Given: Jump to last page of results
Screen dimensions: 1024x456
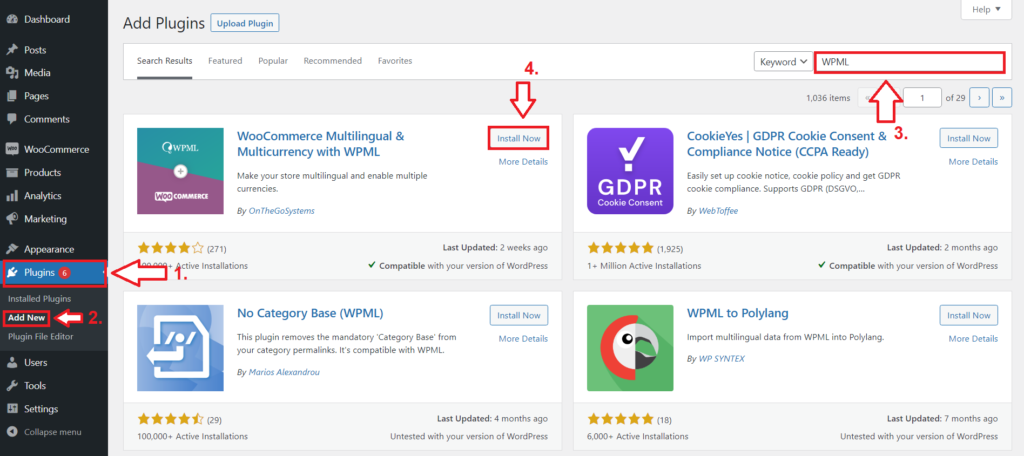Looking at the screenshot, I should (1002, 97).
